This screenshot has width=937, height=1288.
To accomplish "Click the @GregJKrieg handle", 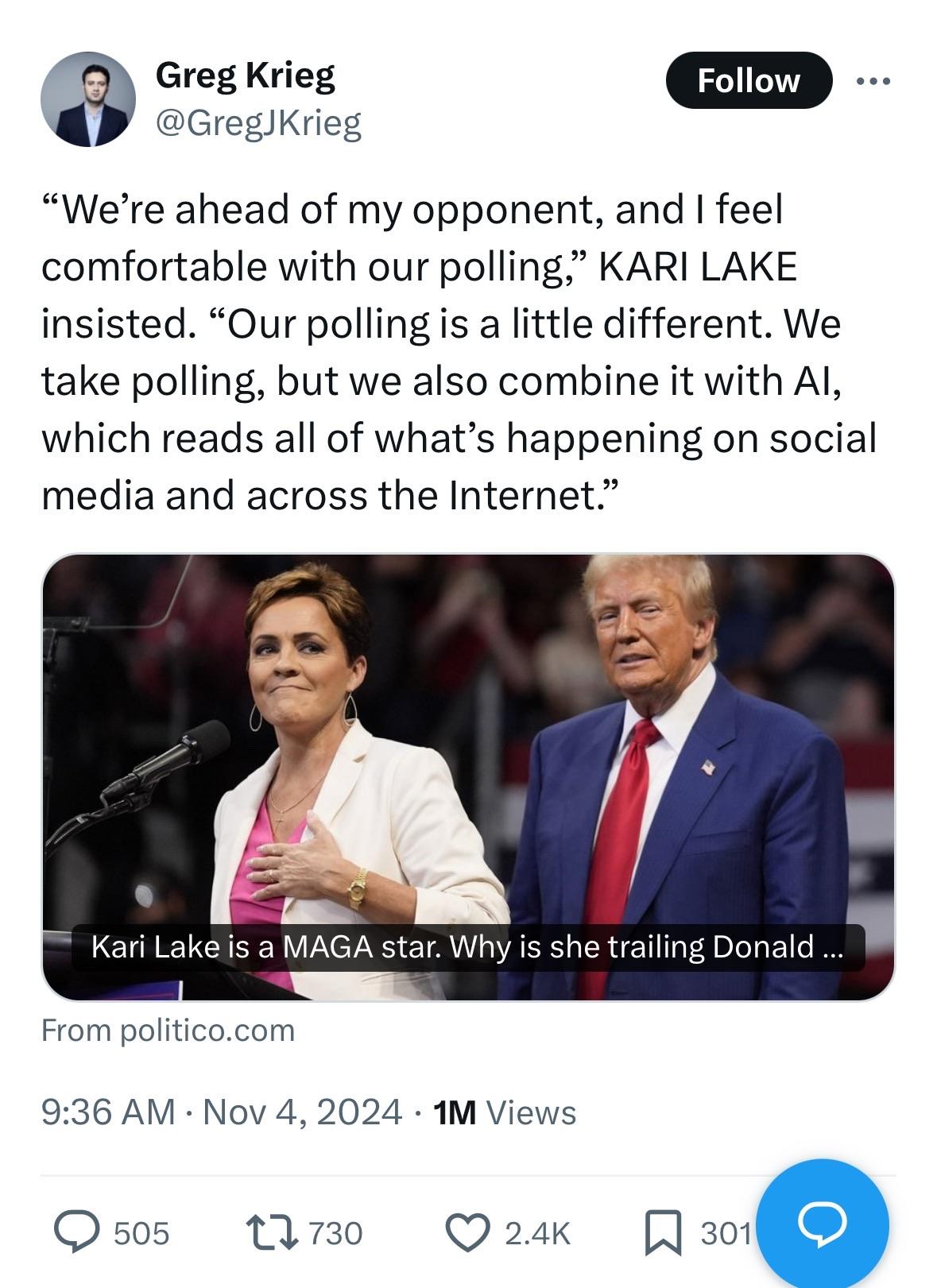I will (x=259, y=123).
